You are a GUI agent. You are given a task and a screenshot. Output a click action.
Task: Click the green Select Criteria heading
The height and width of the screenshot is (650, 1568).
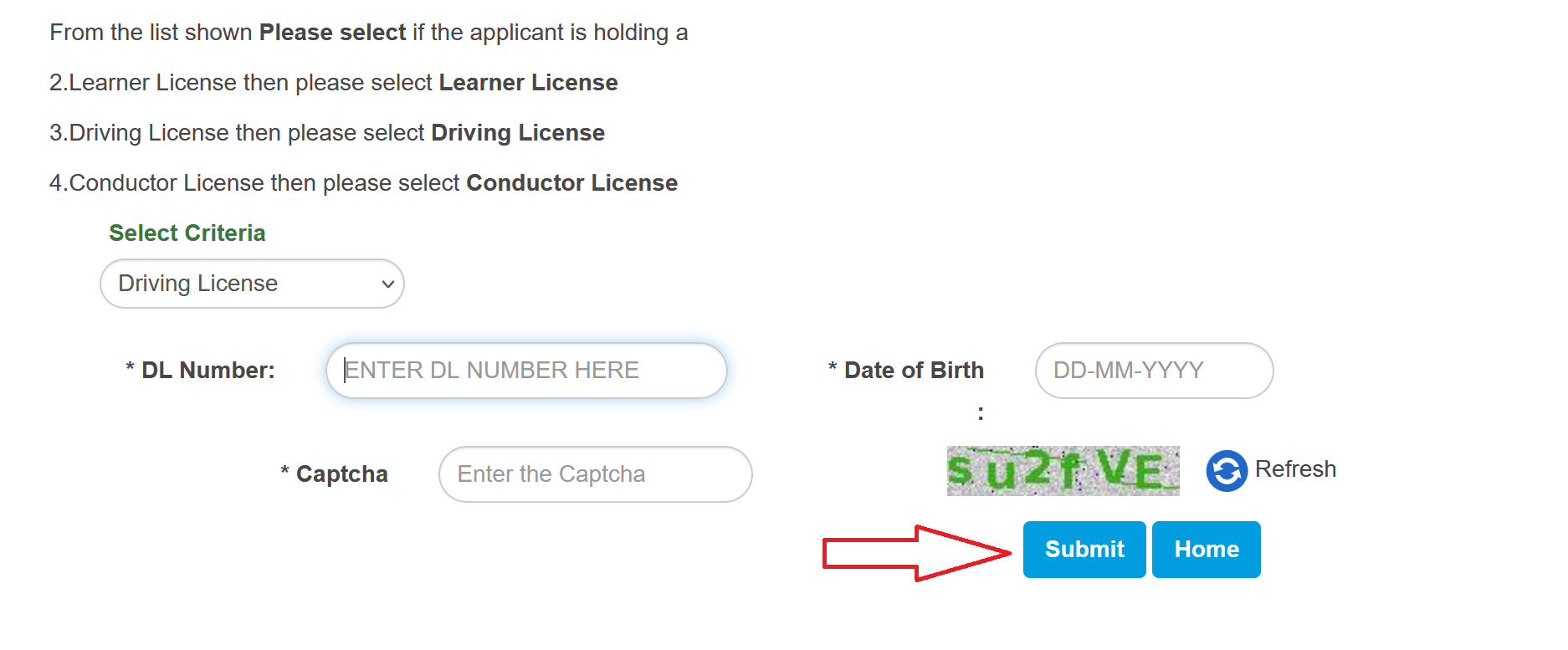[187, 233]
